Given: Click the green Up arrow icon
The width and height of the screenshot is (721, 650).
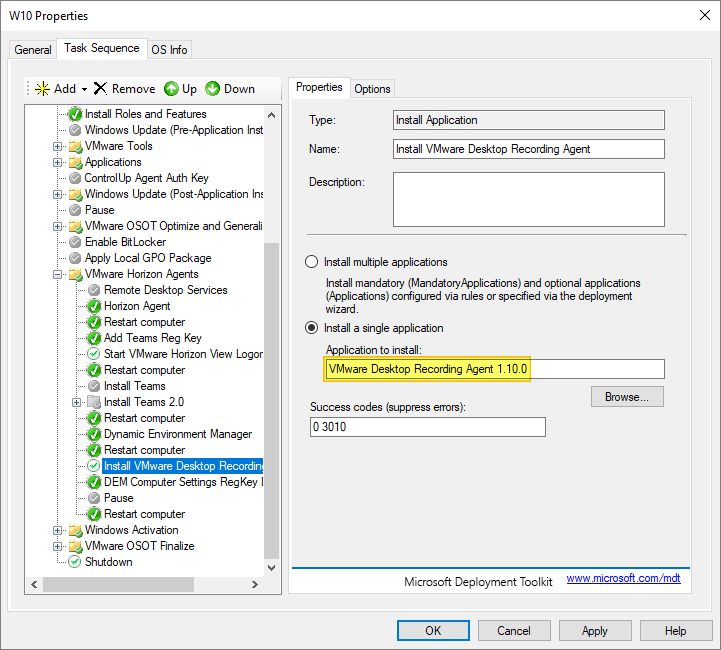Looking at the screenshot, I should coord(171,89).
